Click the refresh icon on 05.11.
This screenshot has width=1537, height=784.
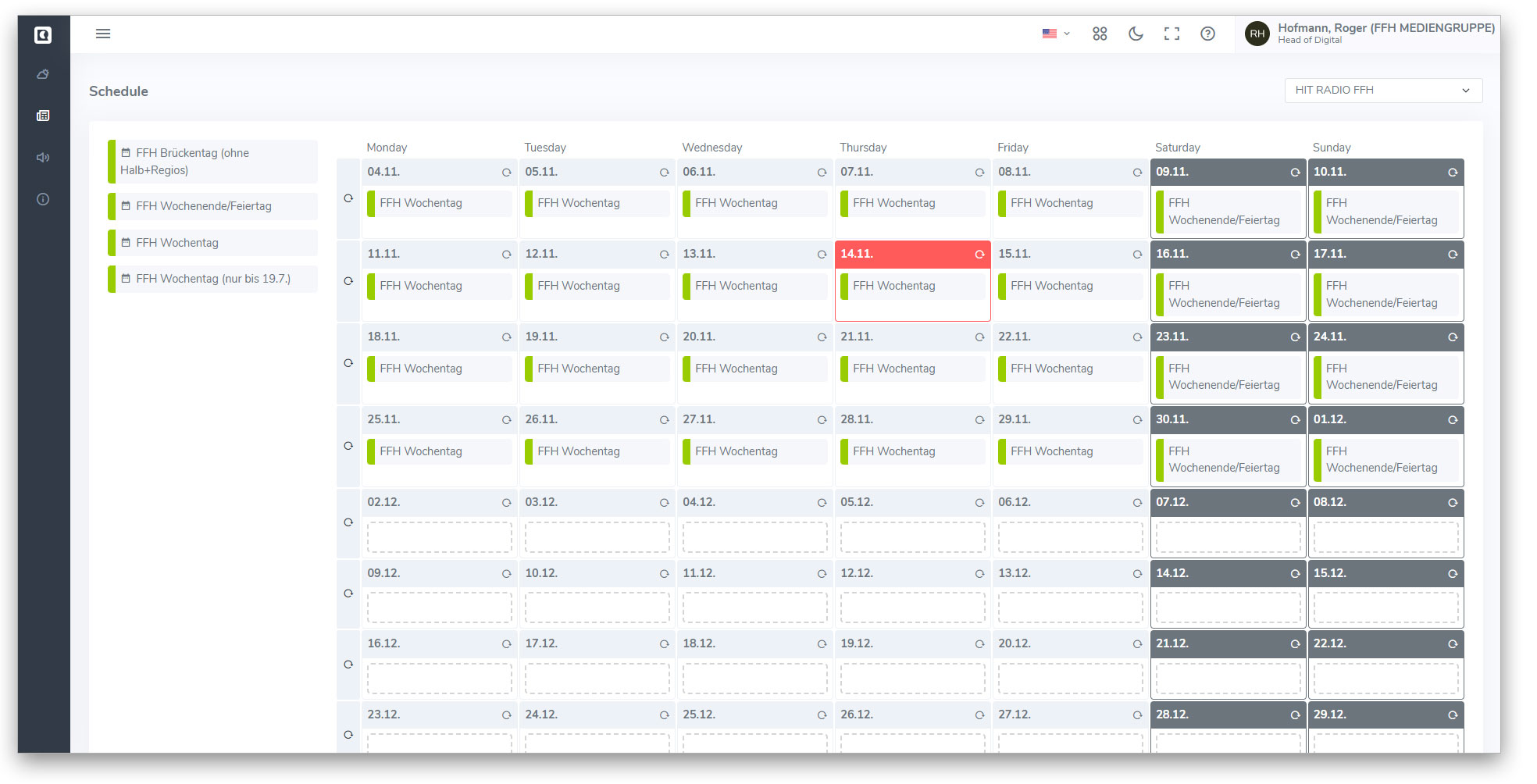click(x=665, y=173)
